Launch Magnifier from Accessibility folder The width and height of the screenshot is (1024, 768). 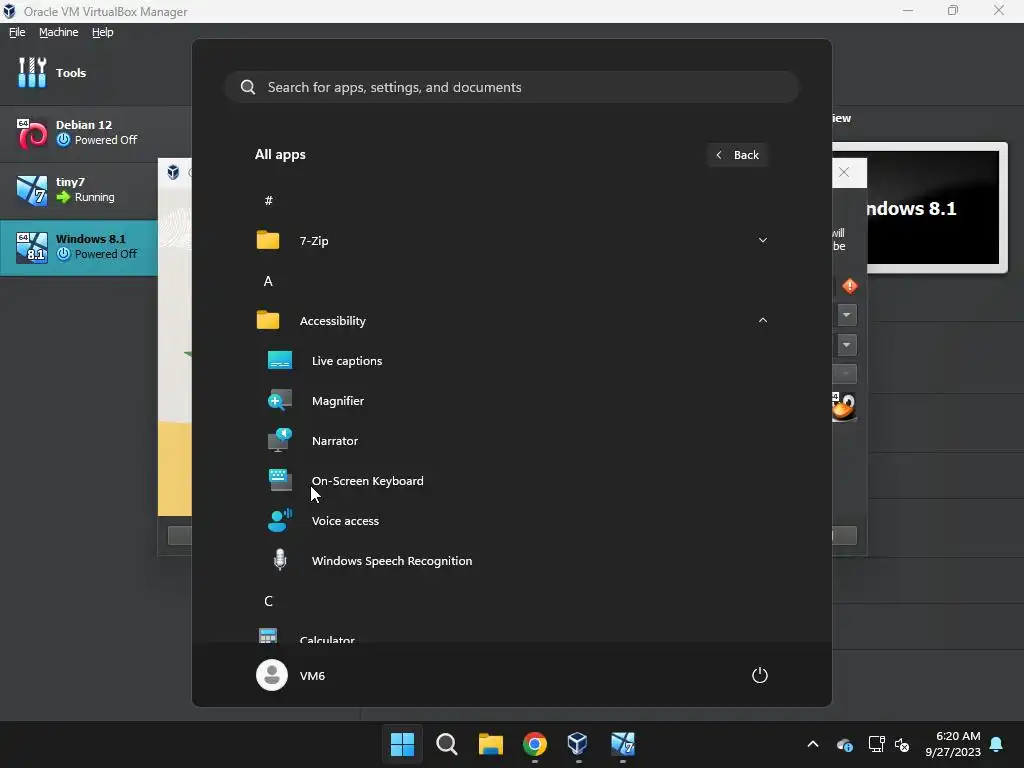[x=513, y=400]
